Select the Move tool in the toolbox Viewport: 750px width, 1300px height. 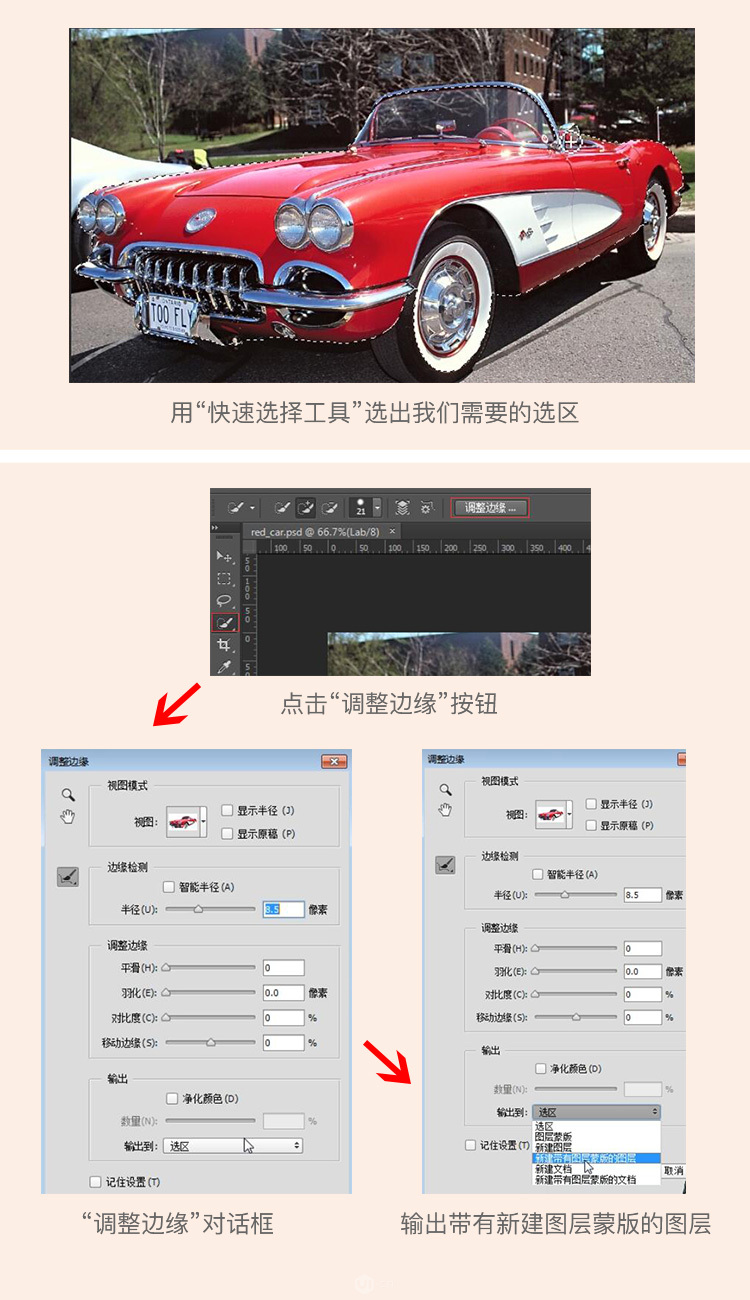tap(224, 556)
